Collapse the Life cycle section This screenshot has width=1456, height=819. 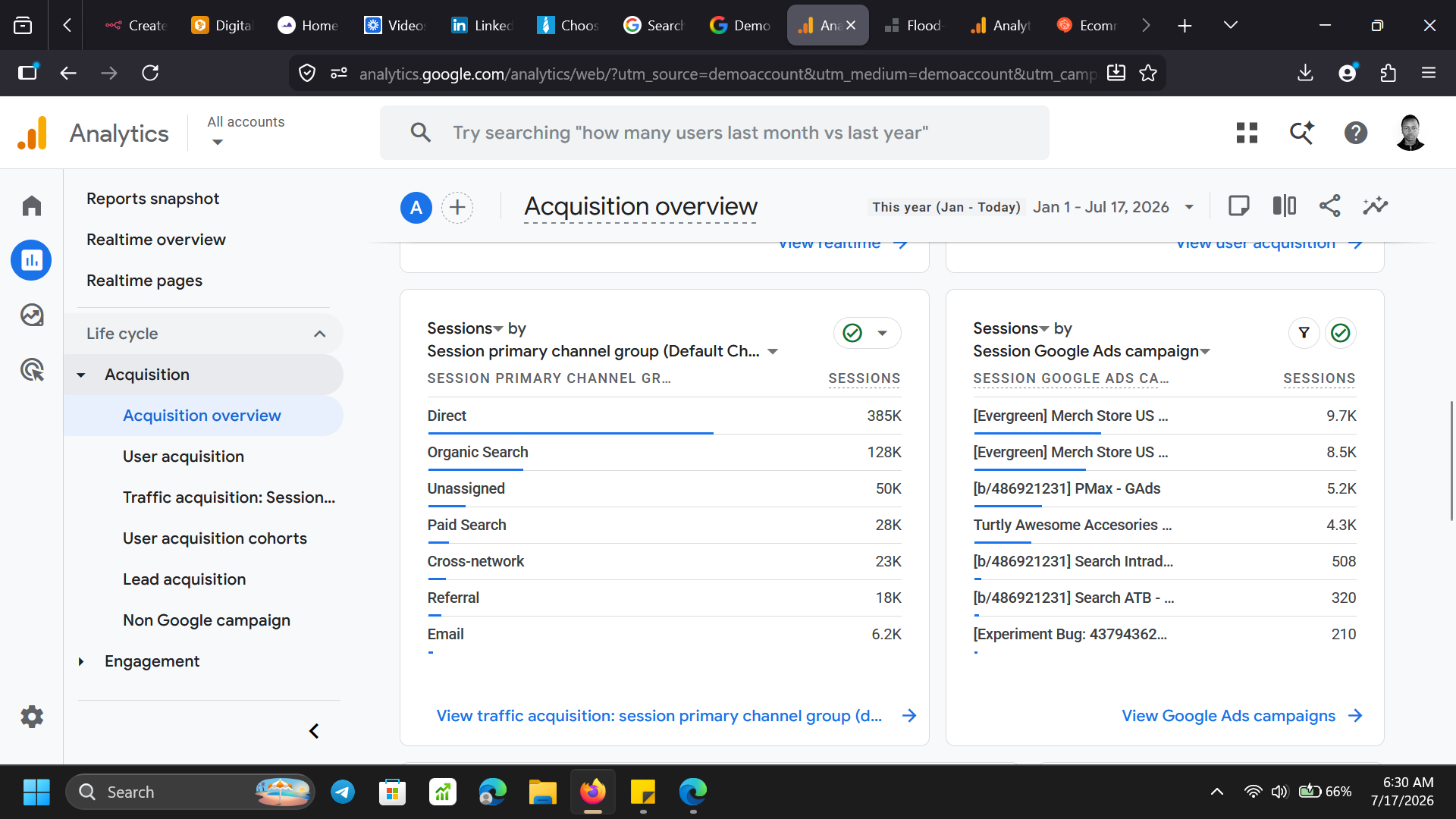320,334
